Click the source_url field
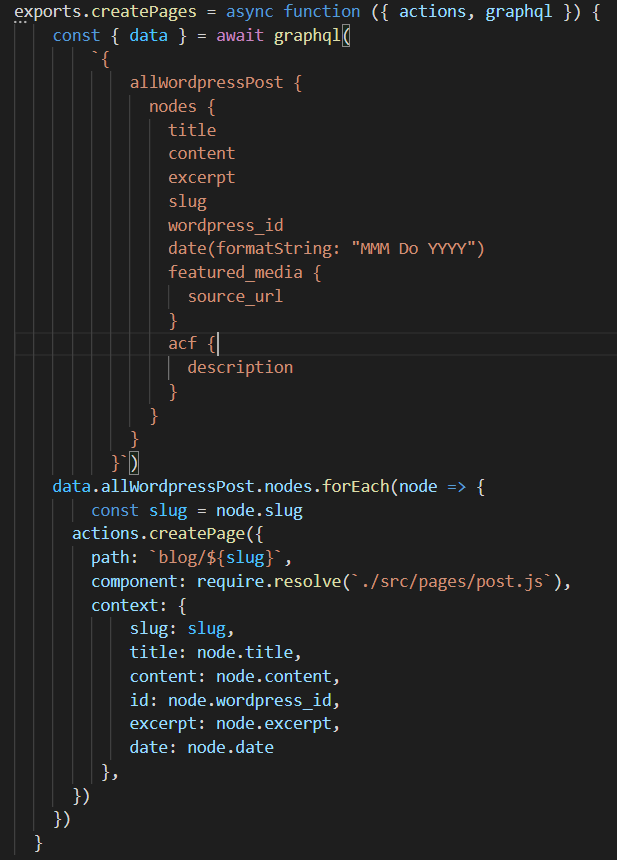The width and height of the screenshot is (617, 860). point(235,296)
